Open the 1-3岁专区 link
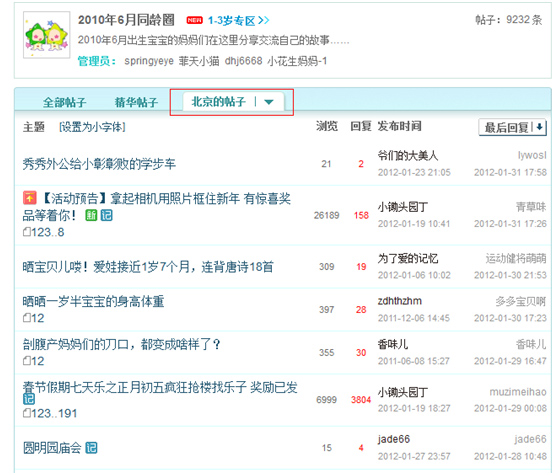 (238, 21)
